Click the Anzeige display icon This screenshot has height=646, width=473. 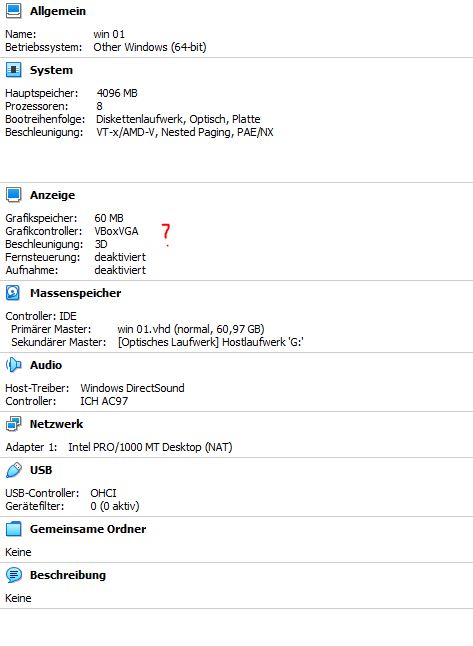click(13, 194)
